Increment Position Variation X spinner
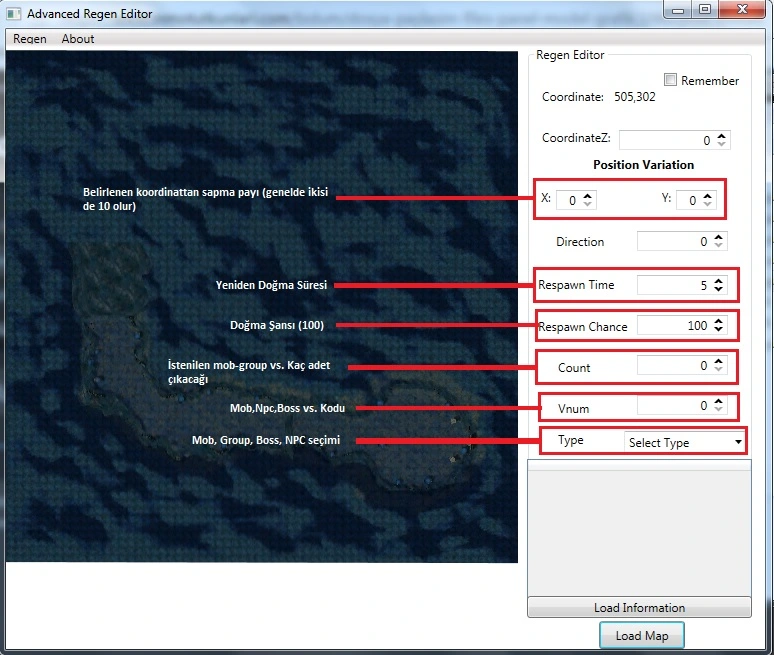The height and width of the screenshot is (655, 774). click(588, 195)
